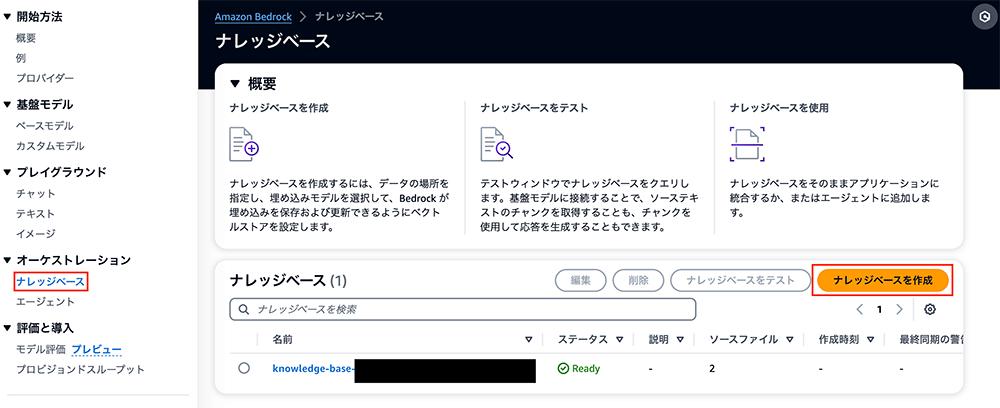Click the 編集 button
Image resolution: width=1000 pixels, height=408 pixels.
click(x=580, y=280)
